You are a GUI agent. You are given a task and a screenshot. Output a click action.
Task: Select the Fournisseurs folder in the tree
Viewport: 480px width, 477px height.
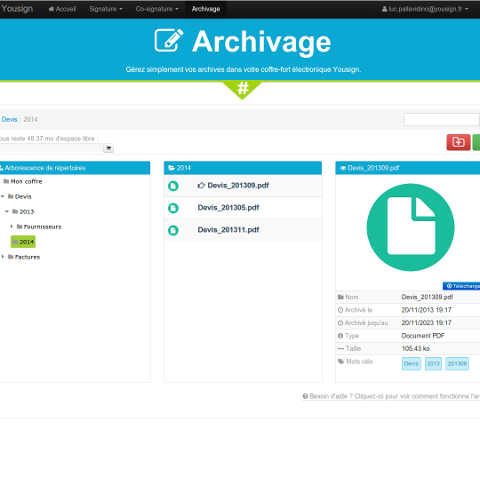(x=39, y=227)
